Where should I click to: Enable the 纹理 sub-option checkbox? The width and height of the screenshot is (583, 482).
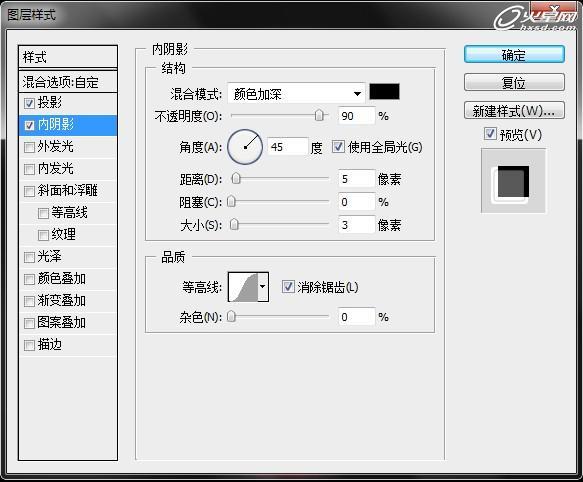point(43,235)
